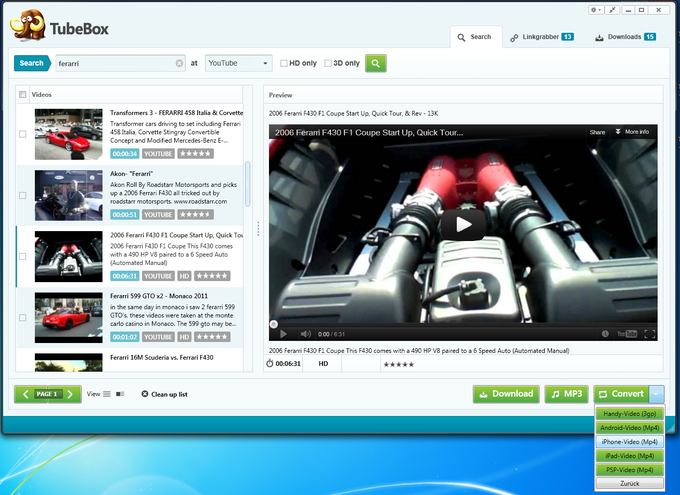680x495 pixels.
Task: Open More info in video player
Action: tap(632, 131)
